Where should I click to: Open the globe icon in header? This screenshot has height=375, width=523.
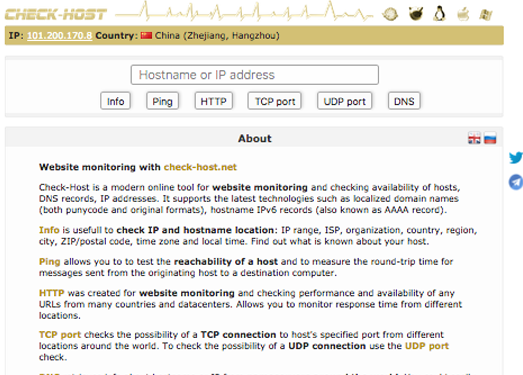pos(390,14)
